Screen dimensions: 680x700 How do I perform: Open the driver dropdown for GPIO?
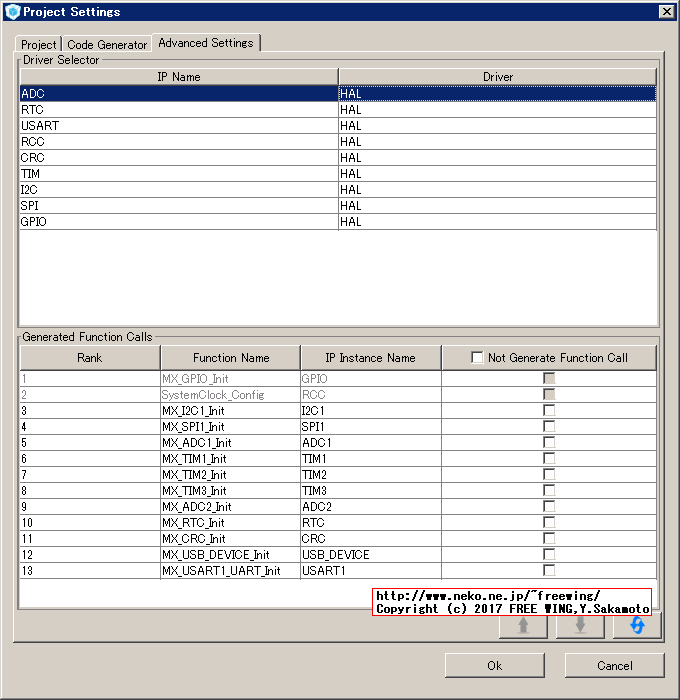coord(497,222)
